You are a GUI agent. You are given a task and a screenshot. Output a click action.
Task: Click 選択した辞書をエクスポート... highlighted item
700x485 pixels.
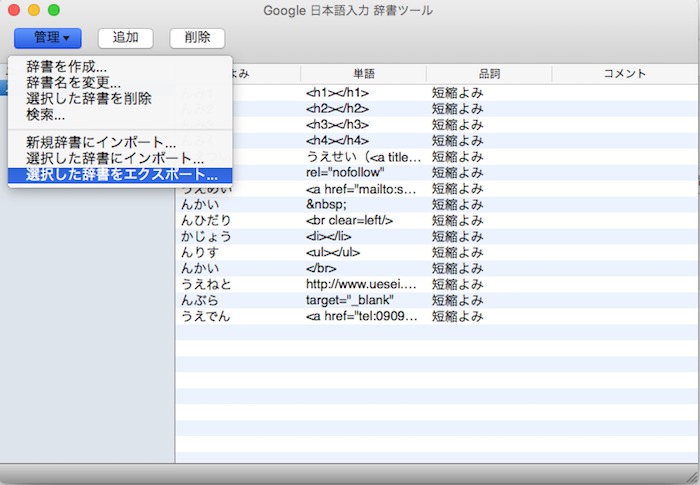pos(120,175)
